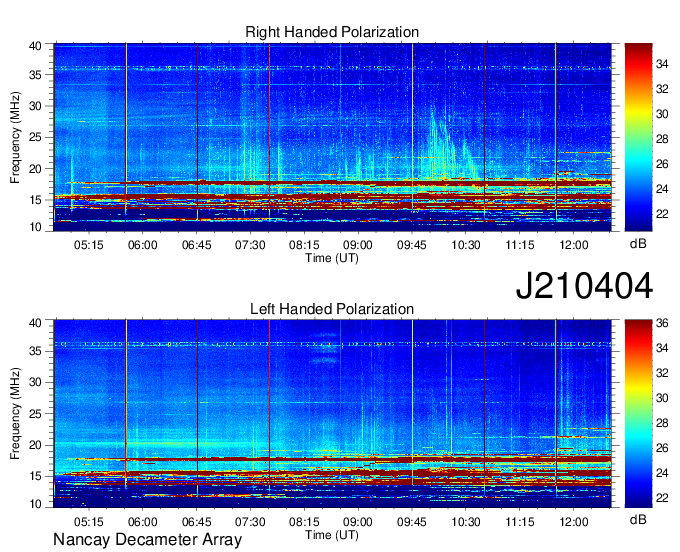680x552 pixels.
Task: Click 07:30 time tick under left-handed plot
Action: click(250, 522)
